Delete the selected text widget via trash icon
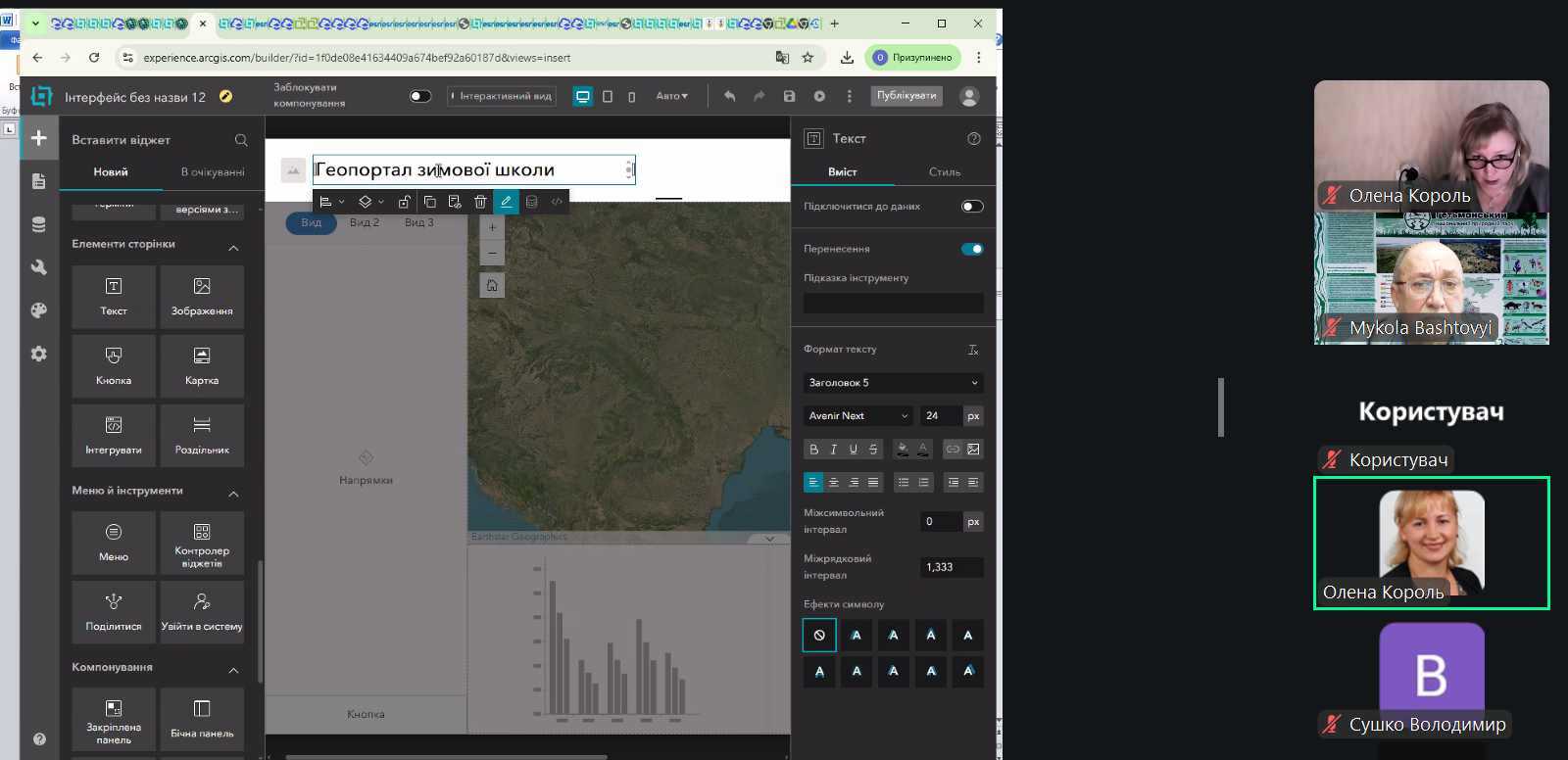 (x=480, y=202)
